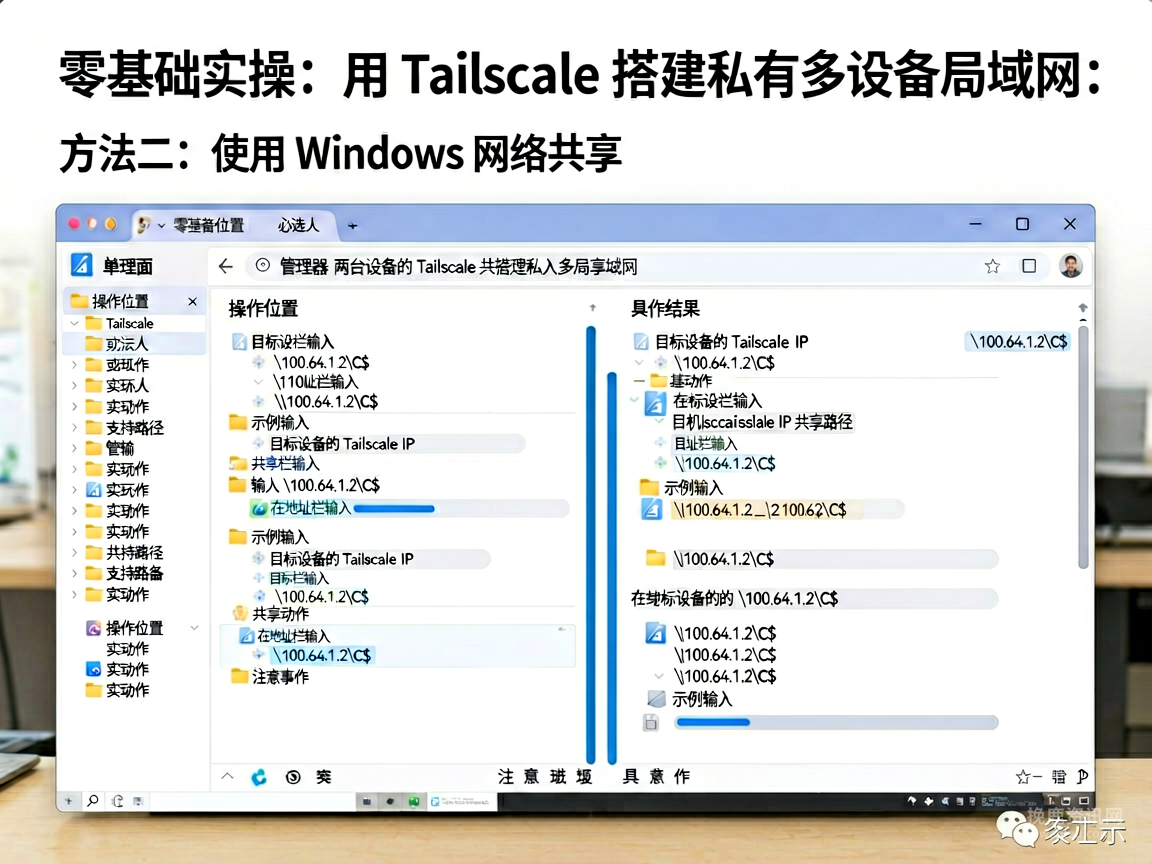Close the 操作位置 sidebar panel with X
1152x864 pixels.
[192, 301]
